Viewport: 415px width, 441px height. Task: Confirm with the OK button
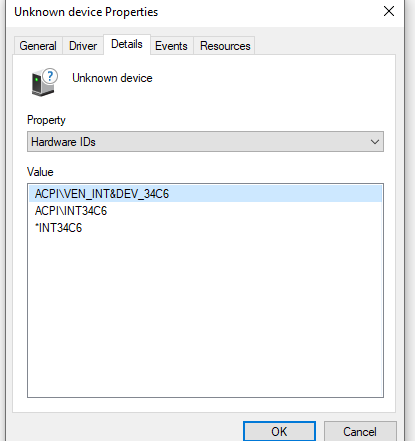279,431
